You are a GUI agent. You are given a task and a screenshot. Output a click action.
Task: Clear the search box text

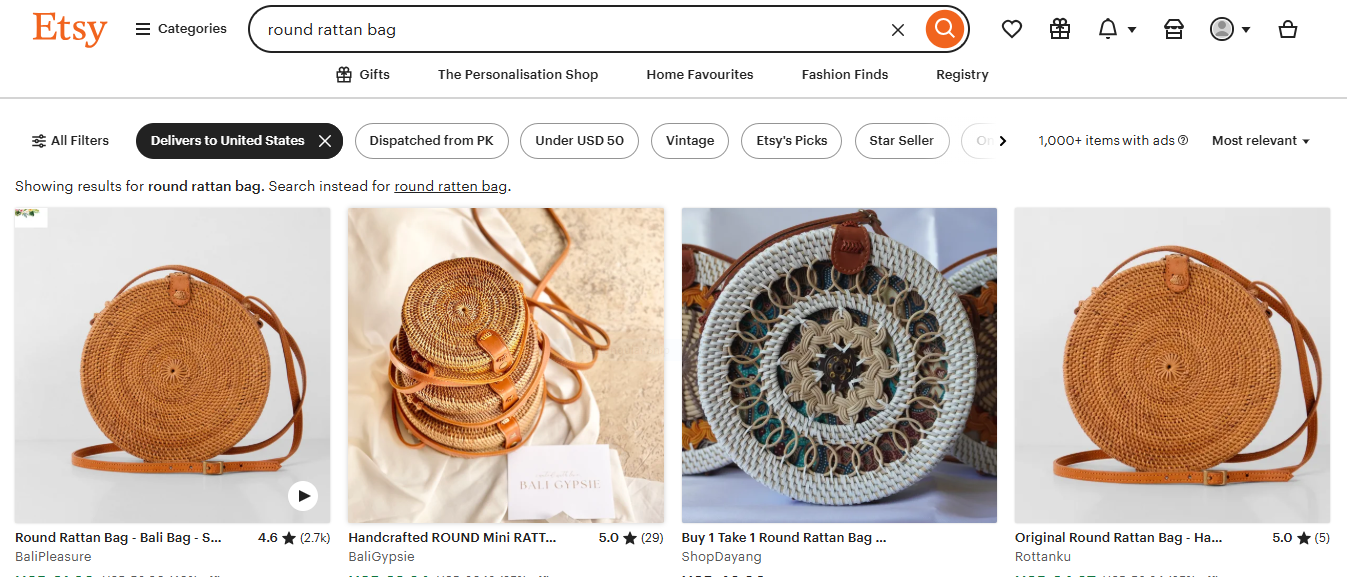[x=898, y=30]
